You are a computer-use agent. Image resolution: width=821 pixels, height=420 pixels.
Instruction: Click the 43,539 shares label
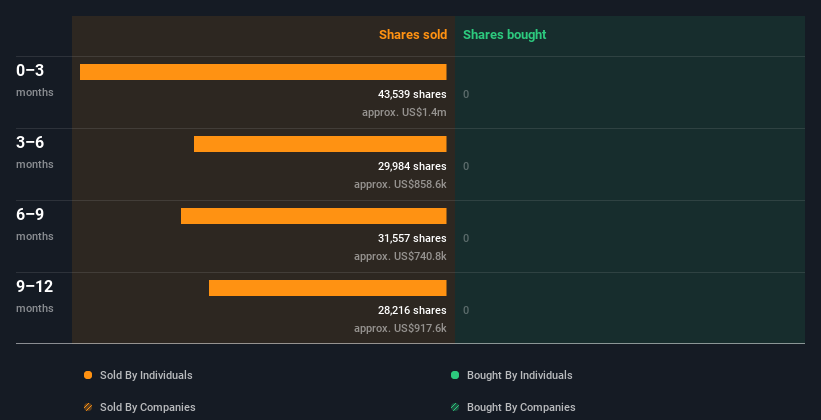point(412,94)
